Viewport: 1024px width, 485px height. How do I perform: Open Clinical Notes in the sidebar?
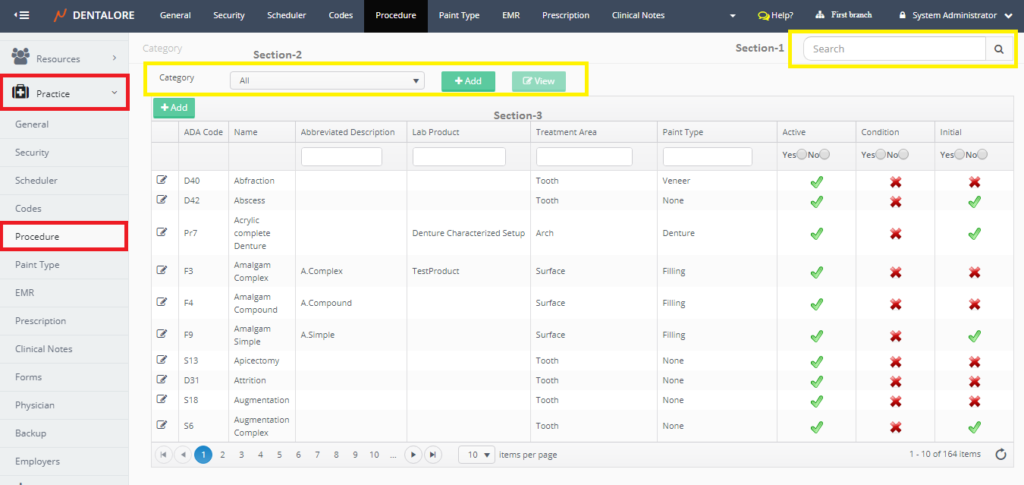point(43,349)
